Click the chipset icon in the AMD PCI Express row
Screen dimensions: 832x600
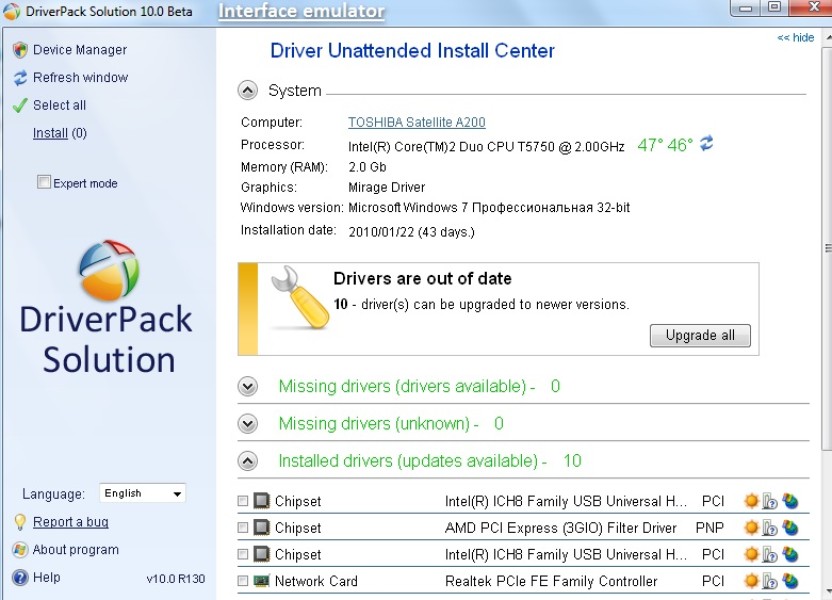[x=261, y=527]
